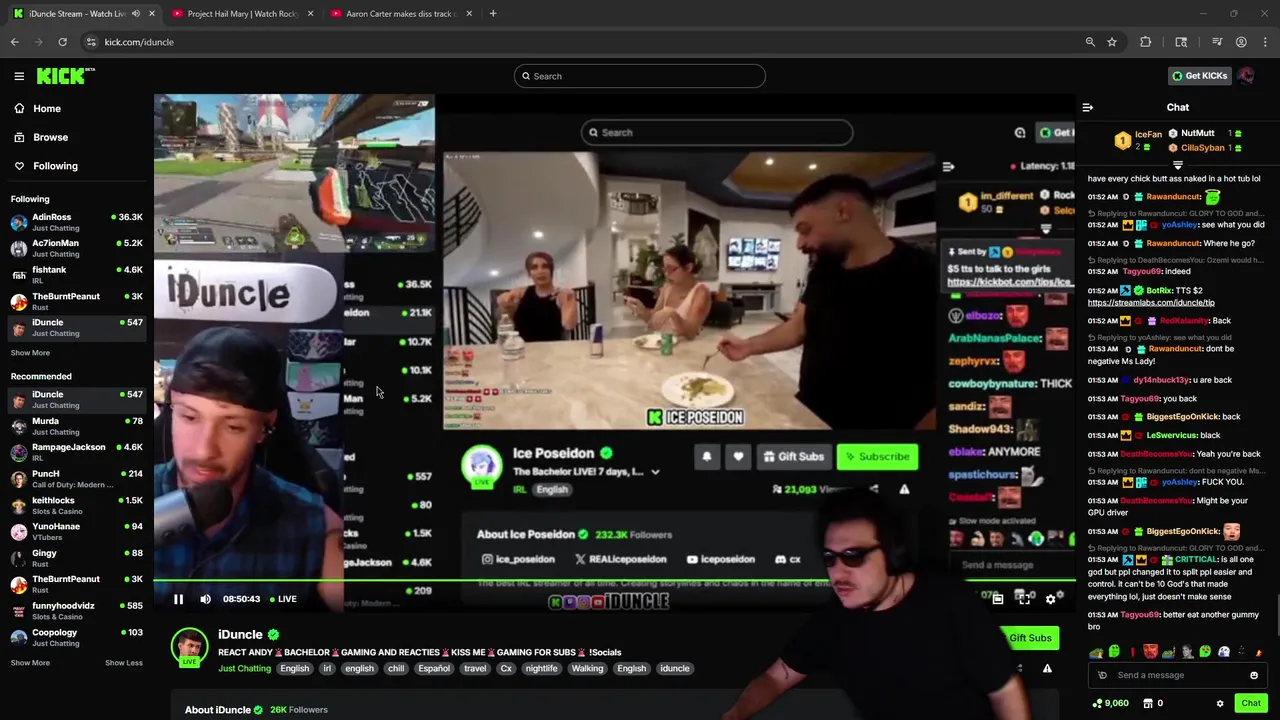Insert the red angry face quick emote
Image resolution: width=1280 pixels, height=720 pixels.
[1150, 652]
